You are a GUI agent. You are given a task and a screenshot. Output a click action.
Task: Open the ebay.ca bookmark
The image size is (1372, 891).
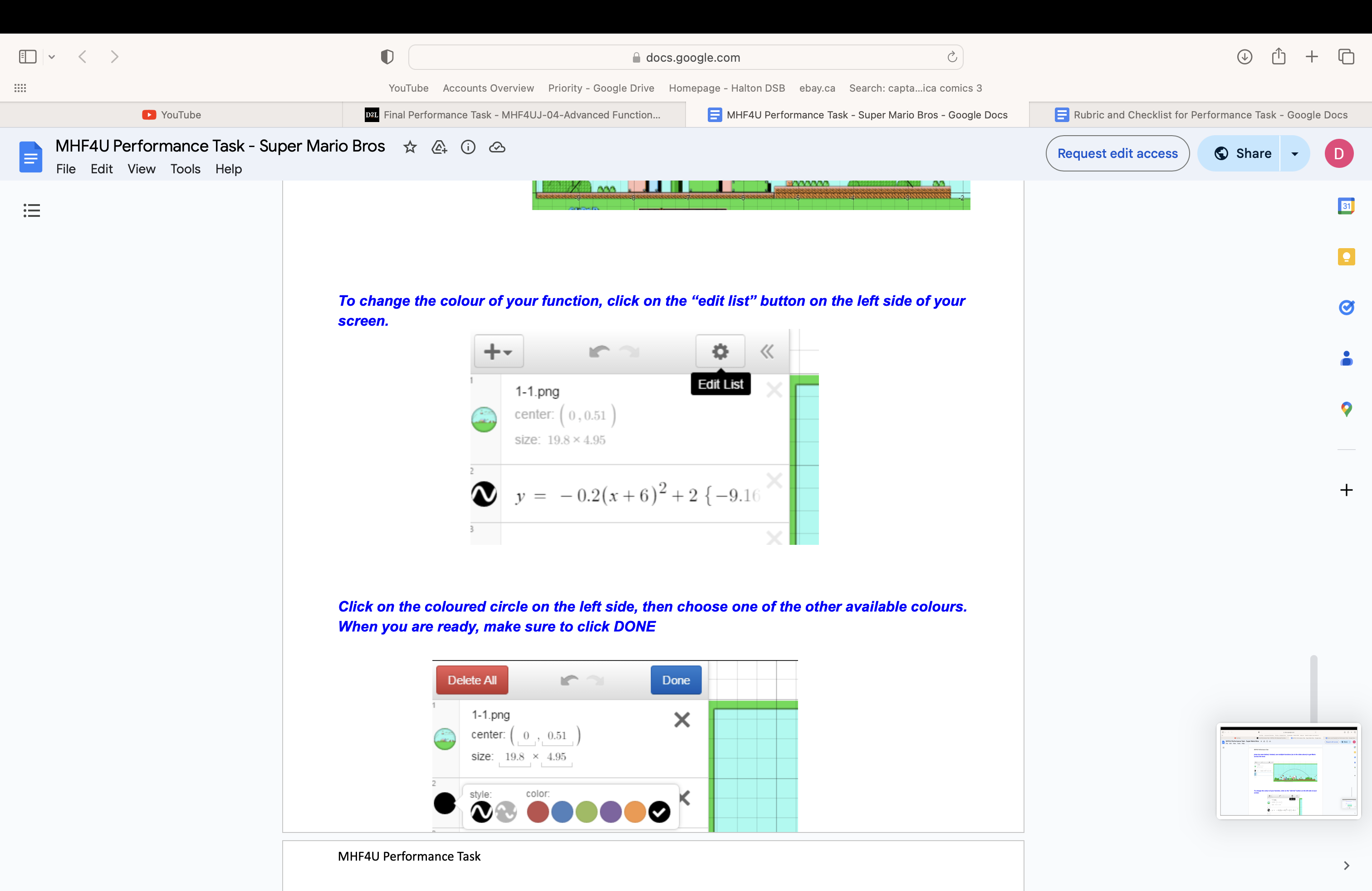[817, 88]
